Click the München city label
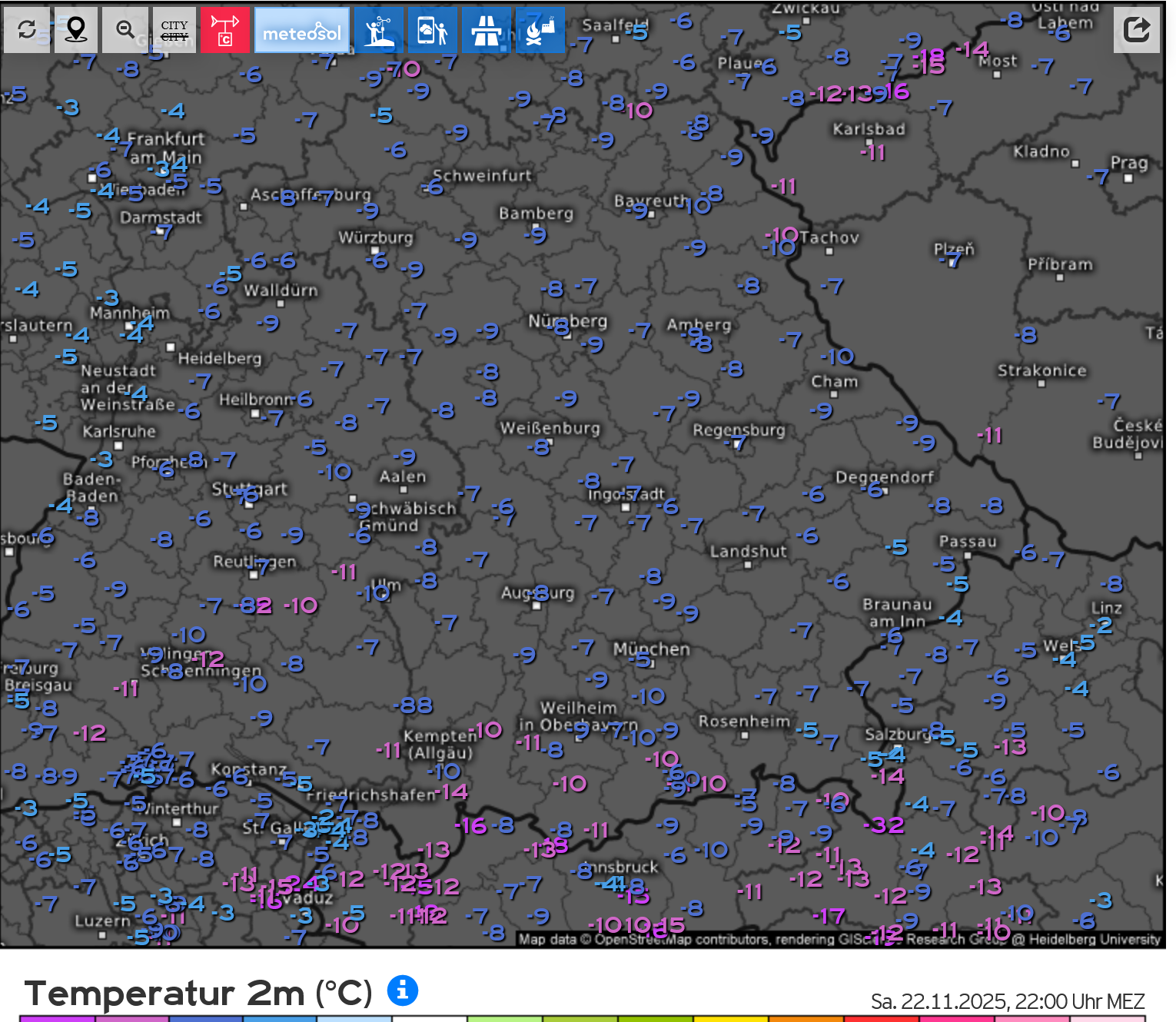1176x1022 pixels. (651, 649)
